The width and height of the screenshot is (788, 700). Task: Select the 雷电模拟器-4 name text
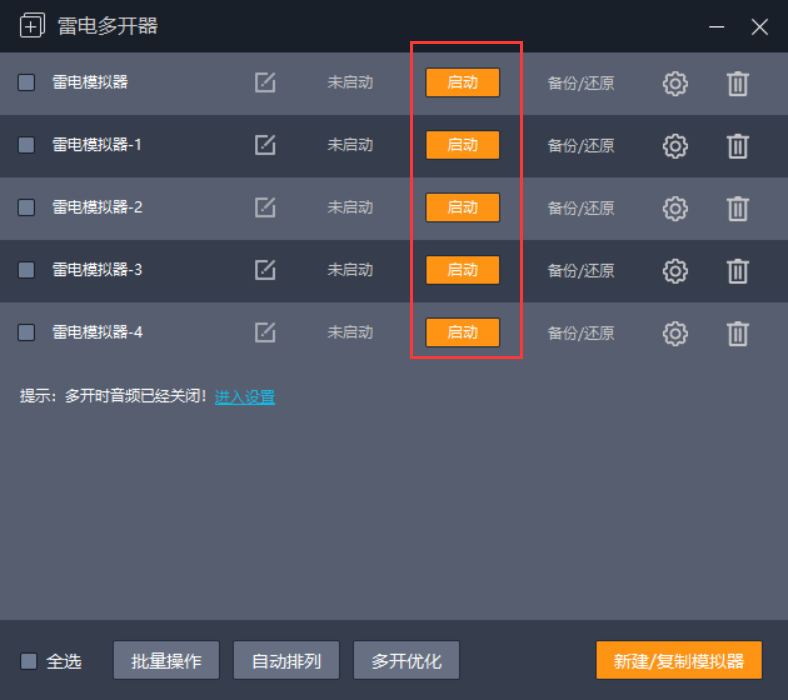97,332
